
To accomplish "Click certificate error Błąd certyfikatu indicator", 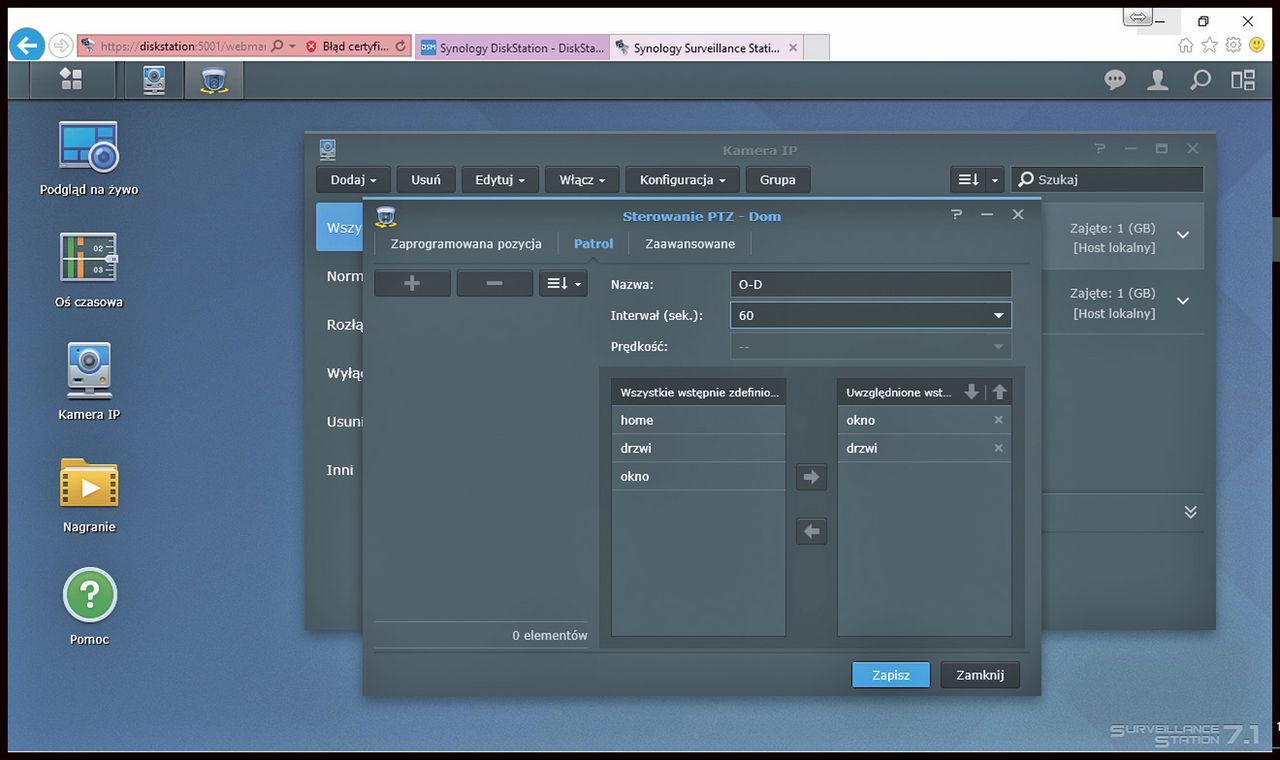I will [x=347, y=46].
